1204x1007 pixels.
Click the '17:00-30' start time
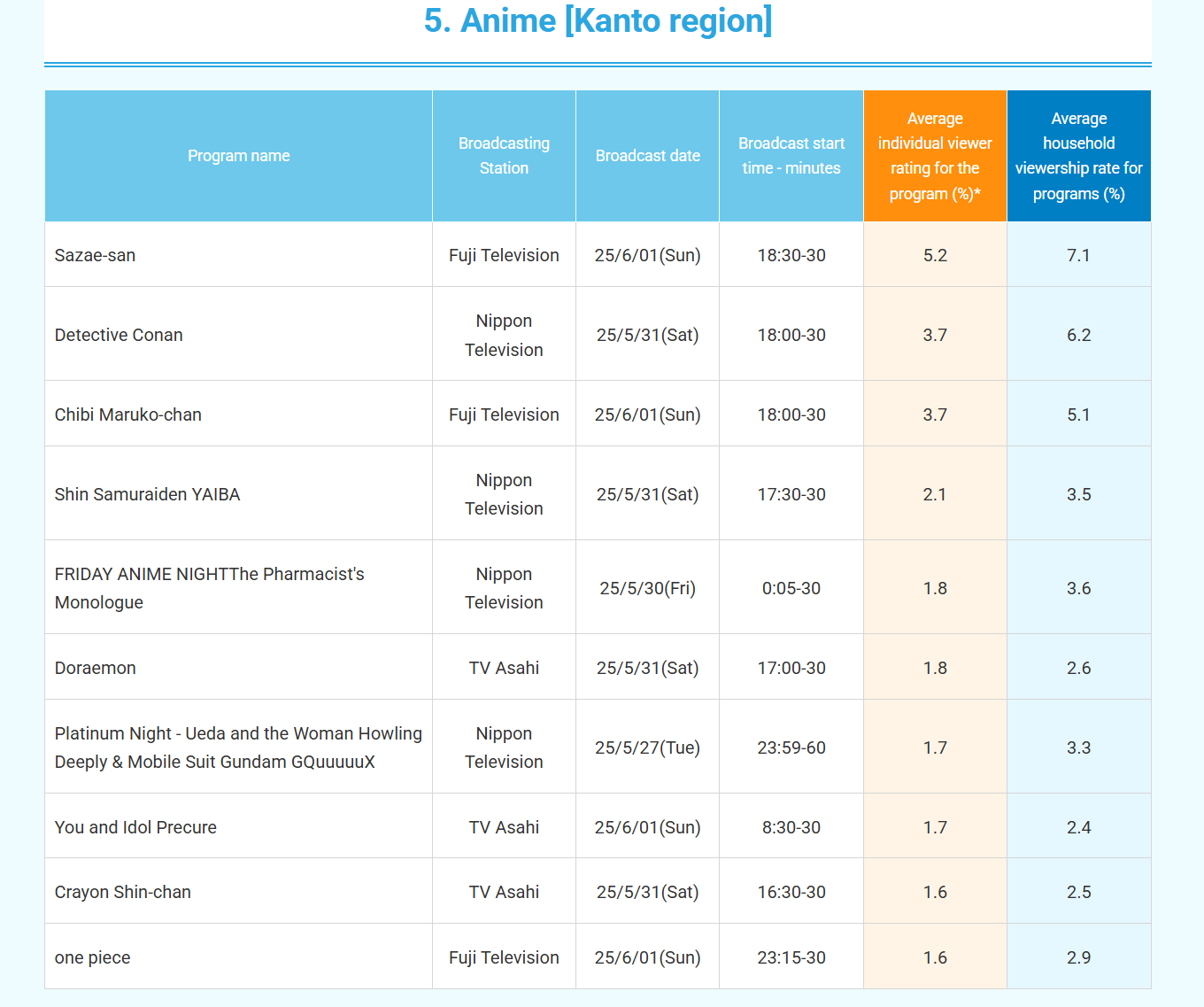(x=791, y=668)
